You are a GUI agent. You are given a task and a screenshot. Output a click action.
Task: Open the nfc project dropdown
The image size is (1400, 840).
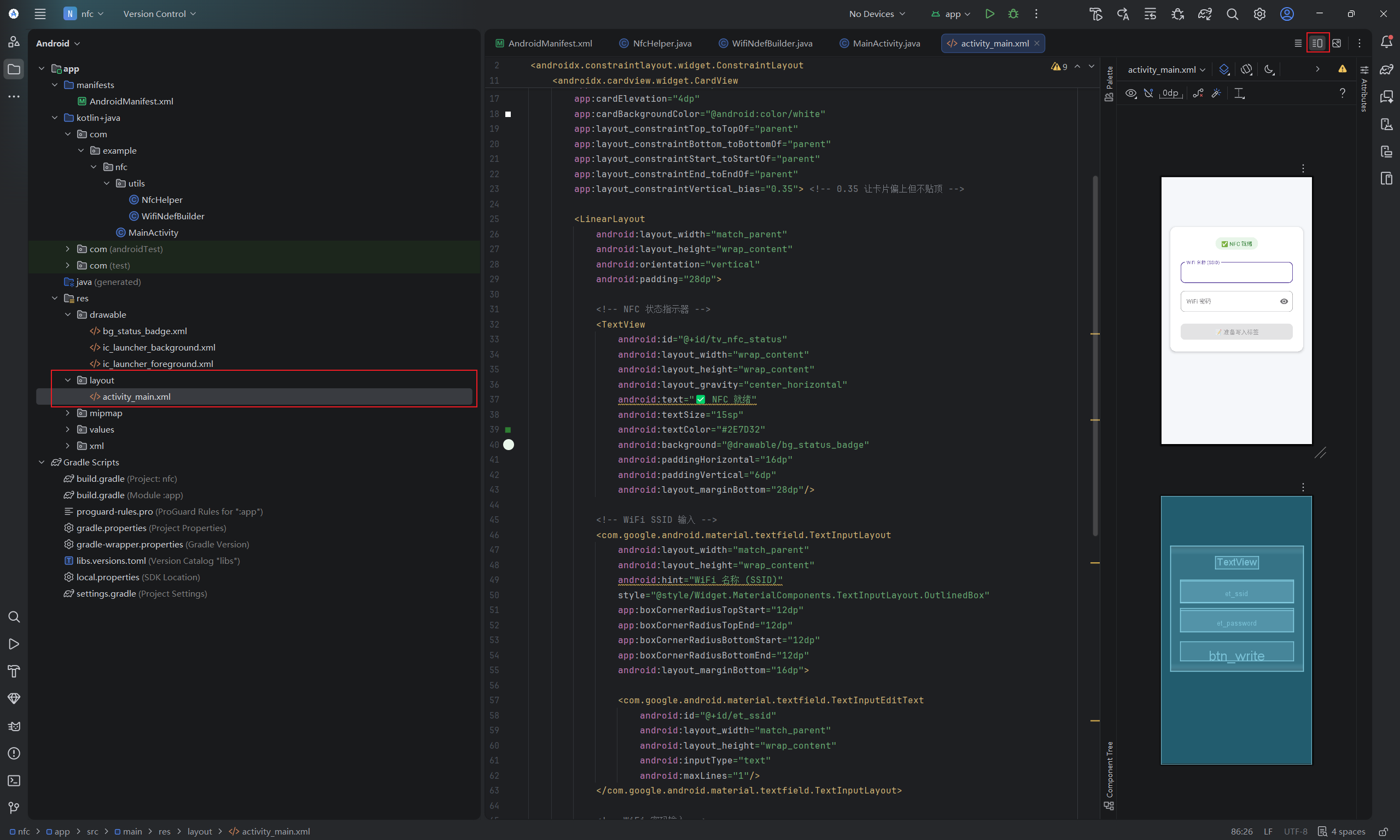click(83, 14)
